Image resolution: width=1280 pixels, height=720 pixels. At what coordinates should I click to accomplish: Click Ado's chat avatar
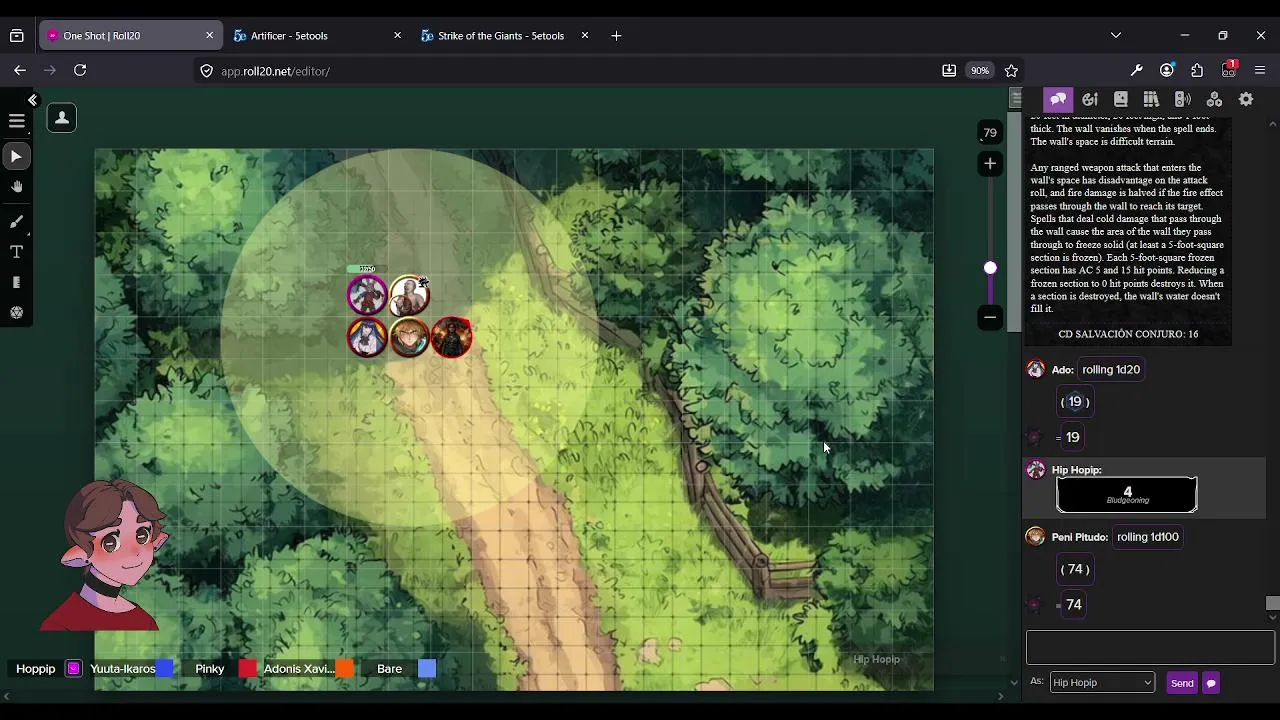pyautogui.click(x=1035, y=370)
